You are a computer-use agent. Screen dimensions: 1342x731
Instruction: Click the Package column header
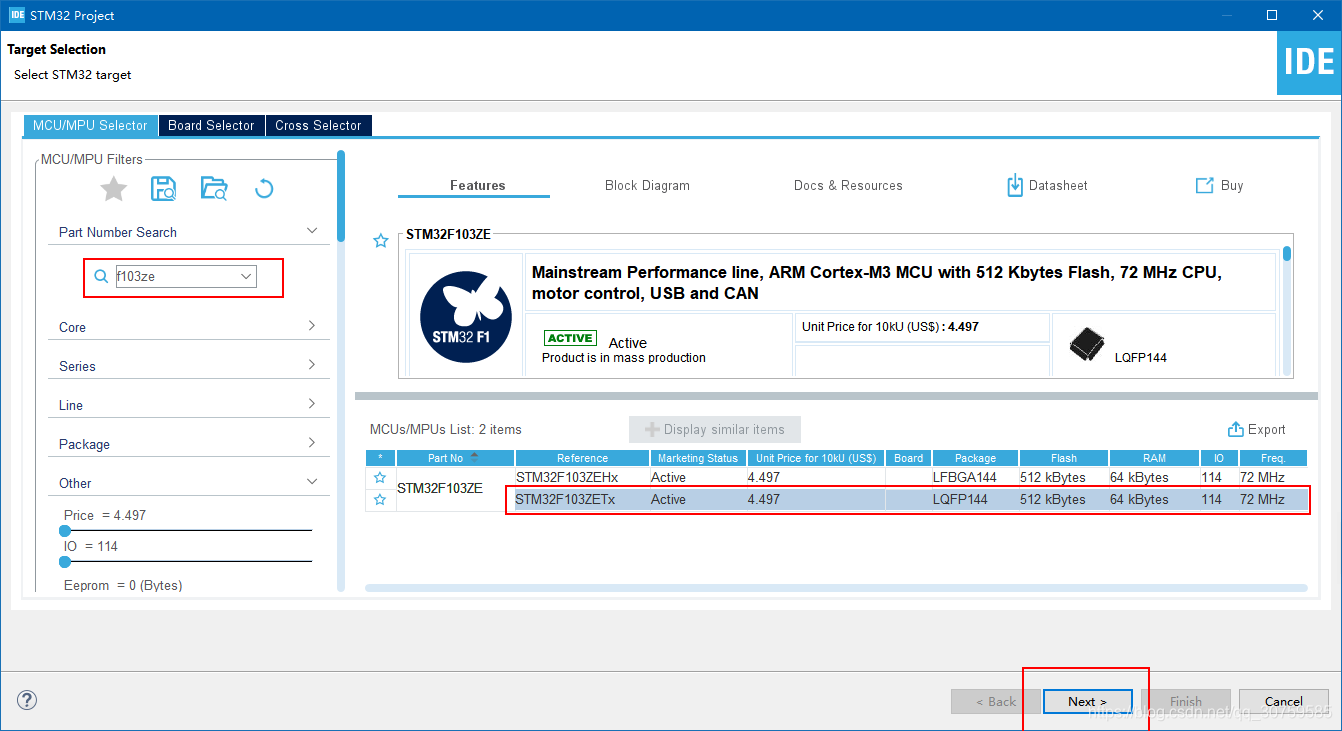point(975,458)
